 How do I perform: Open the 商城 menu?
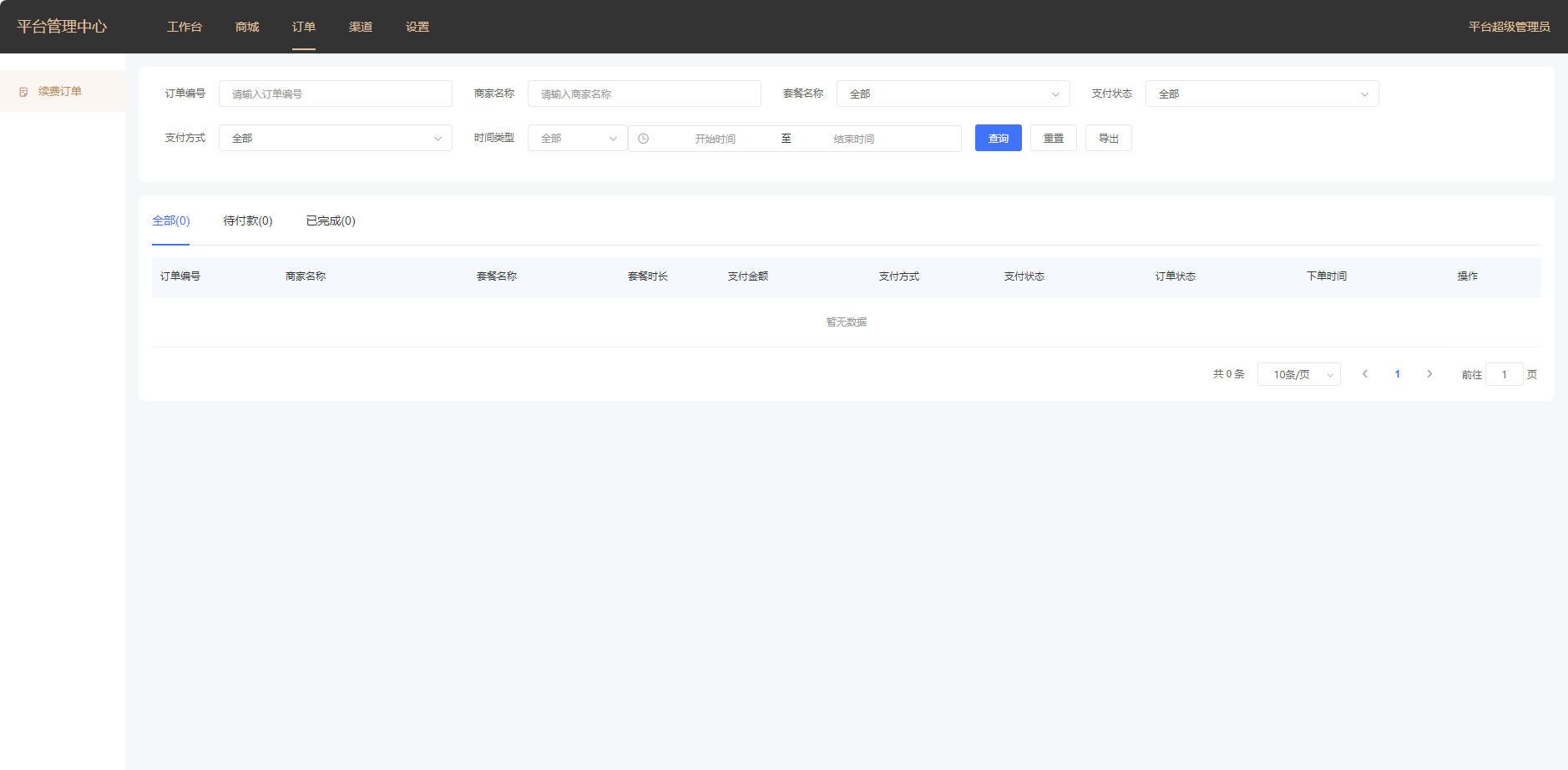(x=247, y=27)
